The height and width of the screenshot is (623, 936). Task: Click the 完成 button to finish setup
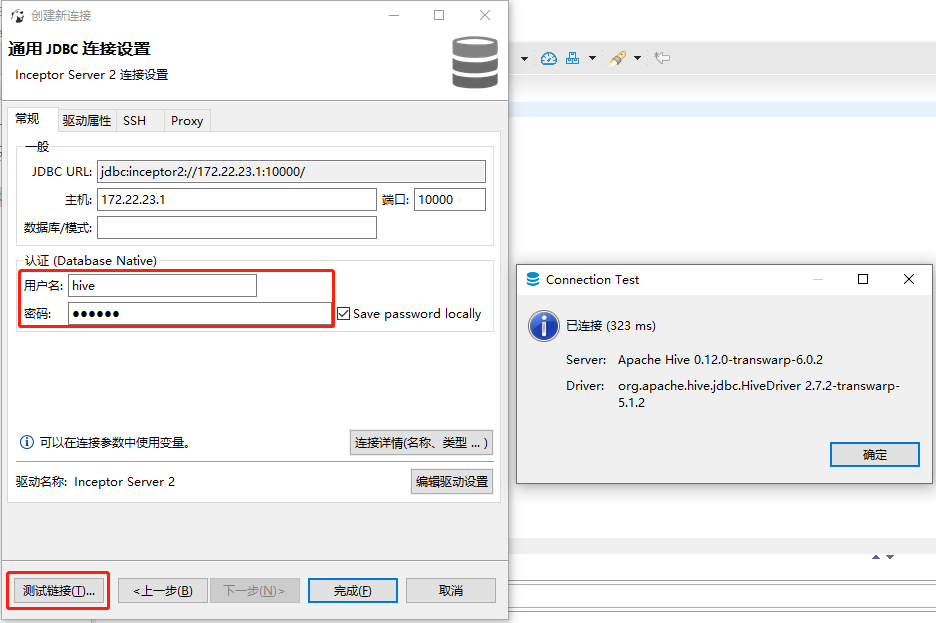[x=352, y=590]
